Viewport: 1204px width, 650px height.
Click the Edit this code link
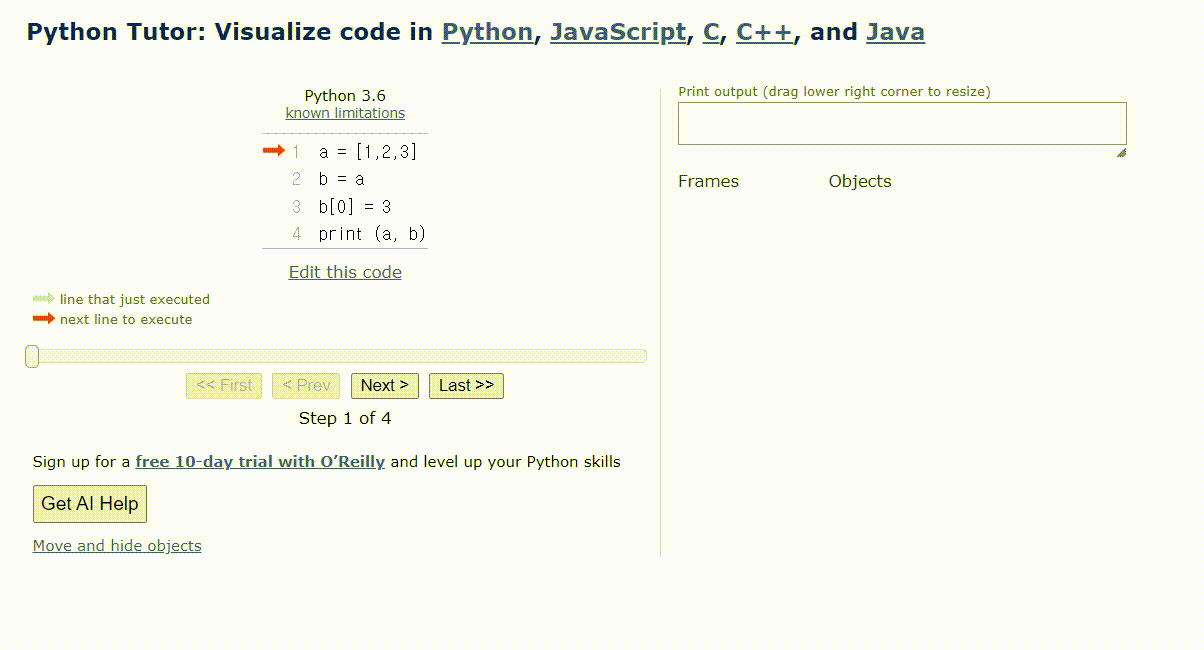345,272
